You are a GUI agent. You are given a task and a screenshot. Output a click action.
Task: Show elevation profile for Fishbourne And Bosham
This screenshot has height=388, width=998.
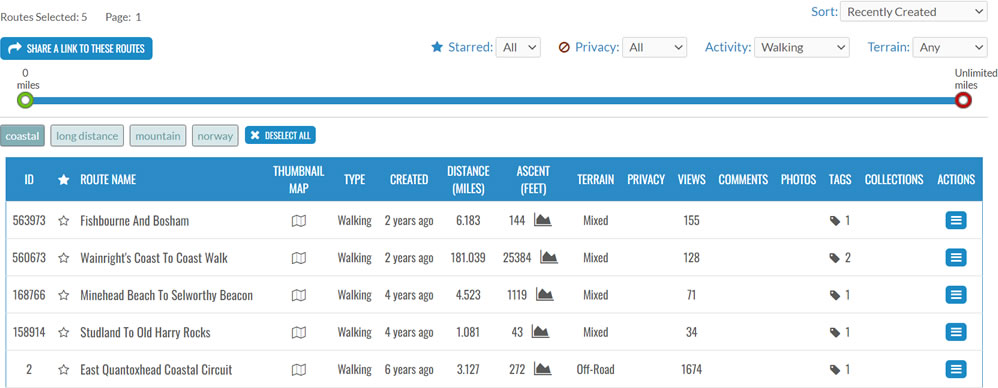[542, 220]
